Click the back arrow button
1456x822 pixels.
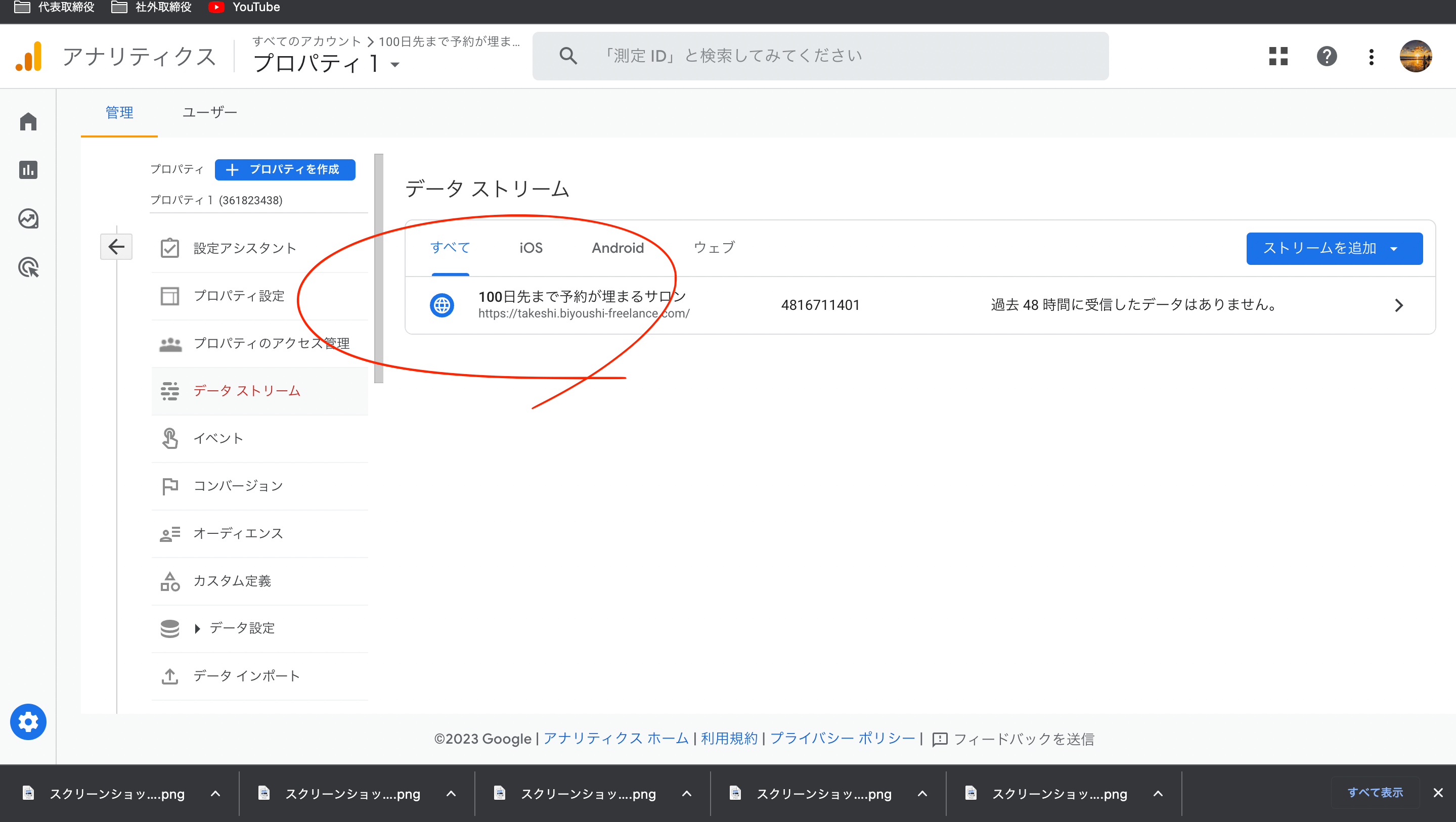116,247
